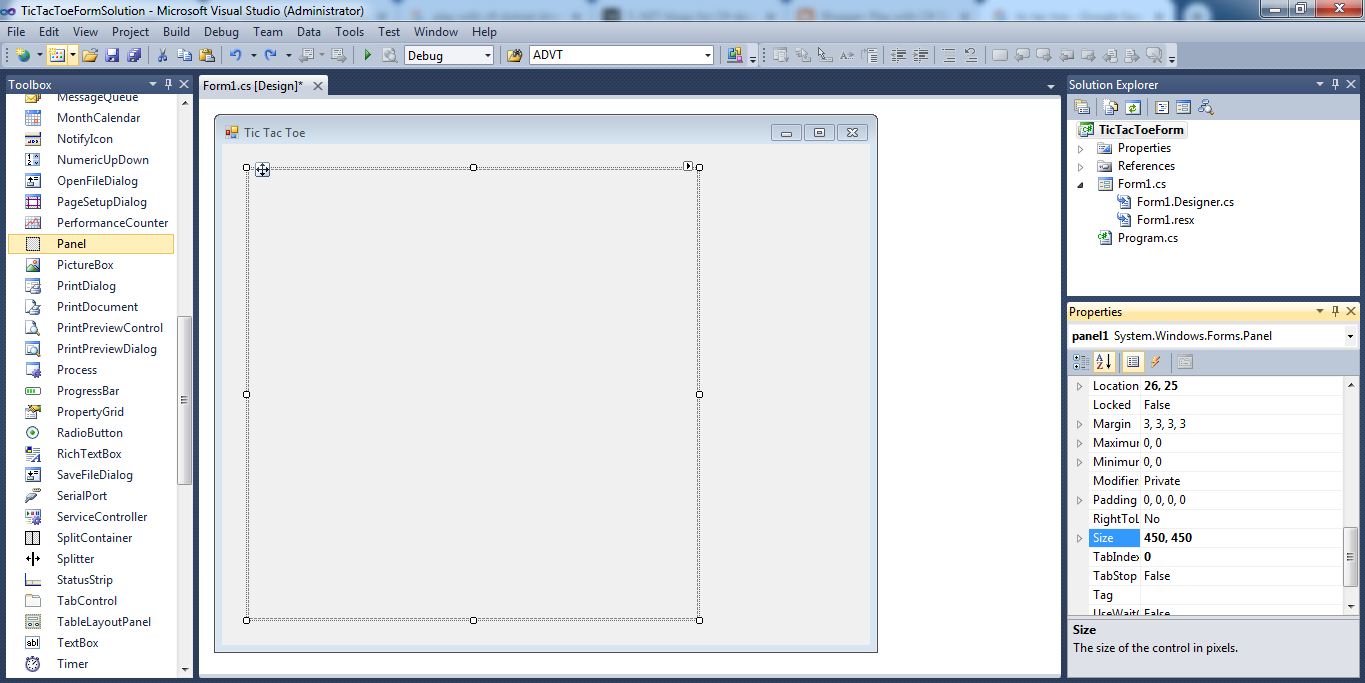Select the Events lightning icon in Properties panel
The width and height of the screenshot is (1365, 683).
pyautogui.click(x=1157, y=362)
